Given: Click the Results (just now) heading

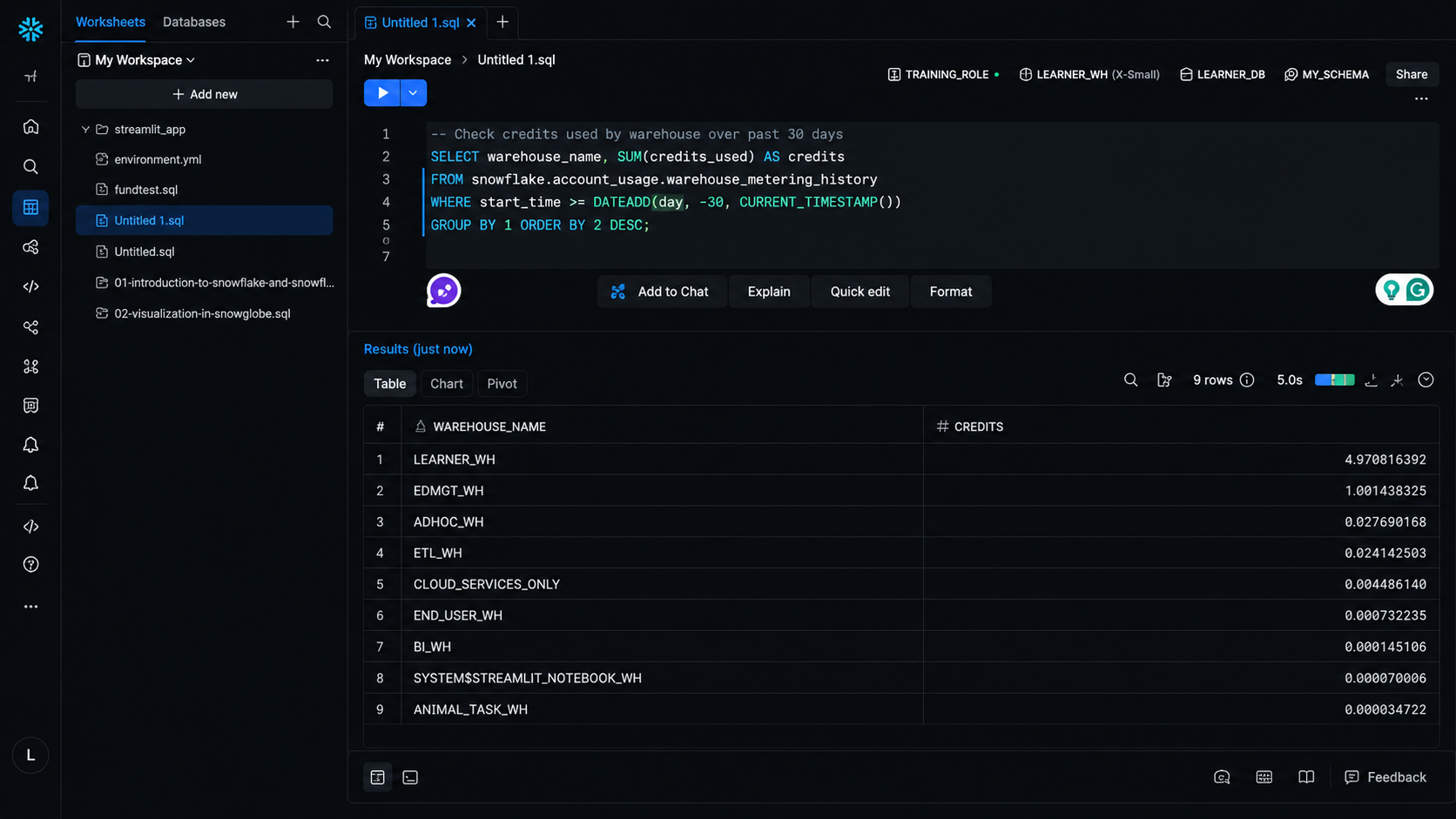Looking at the screenshot, I should 418,349.
